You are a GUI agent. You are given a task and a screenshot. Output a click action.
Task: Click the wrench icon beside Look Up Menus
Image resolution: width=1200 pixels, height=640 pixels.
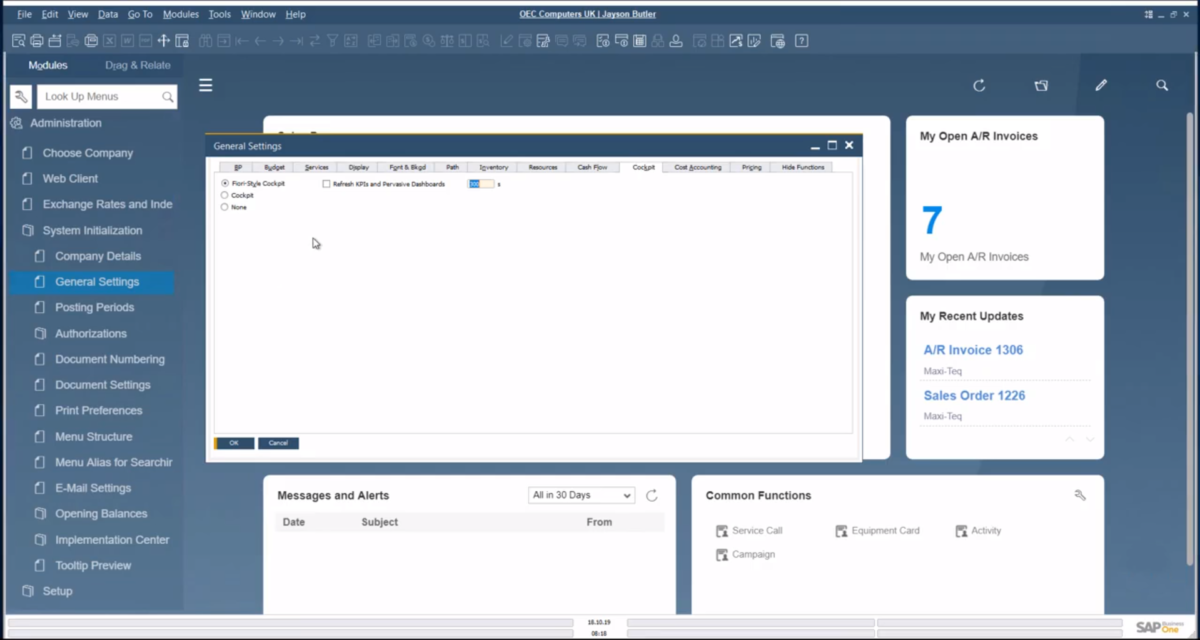point(21,97)
